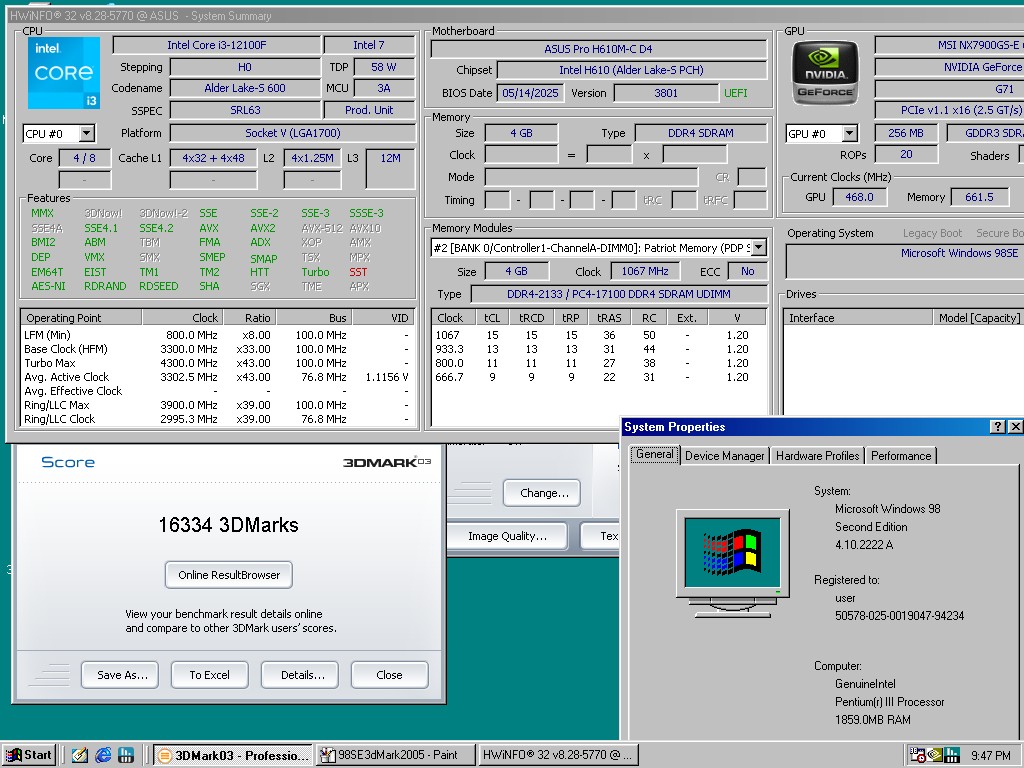Image resolution: width=1024 pixels, height=768 pixels.
Task: Click the Show Desktop quick launch icon
Action: [80, 755]
